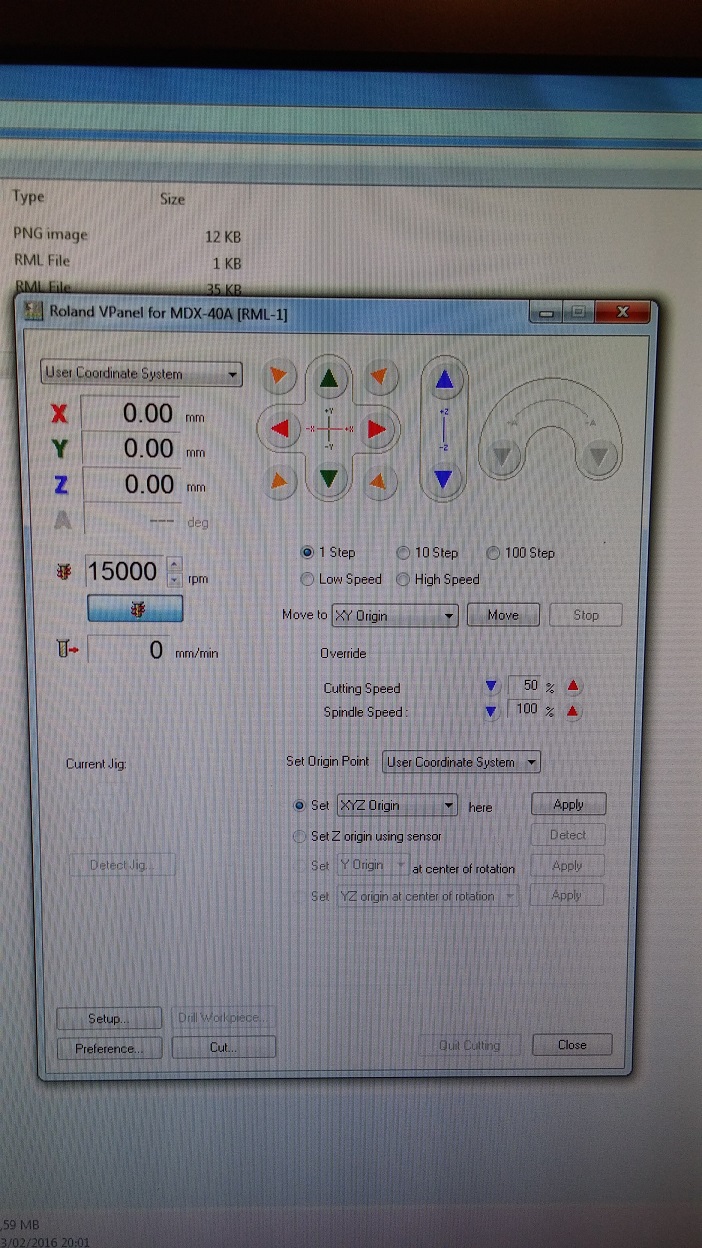Click the Cut... button

(223, 1048)
